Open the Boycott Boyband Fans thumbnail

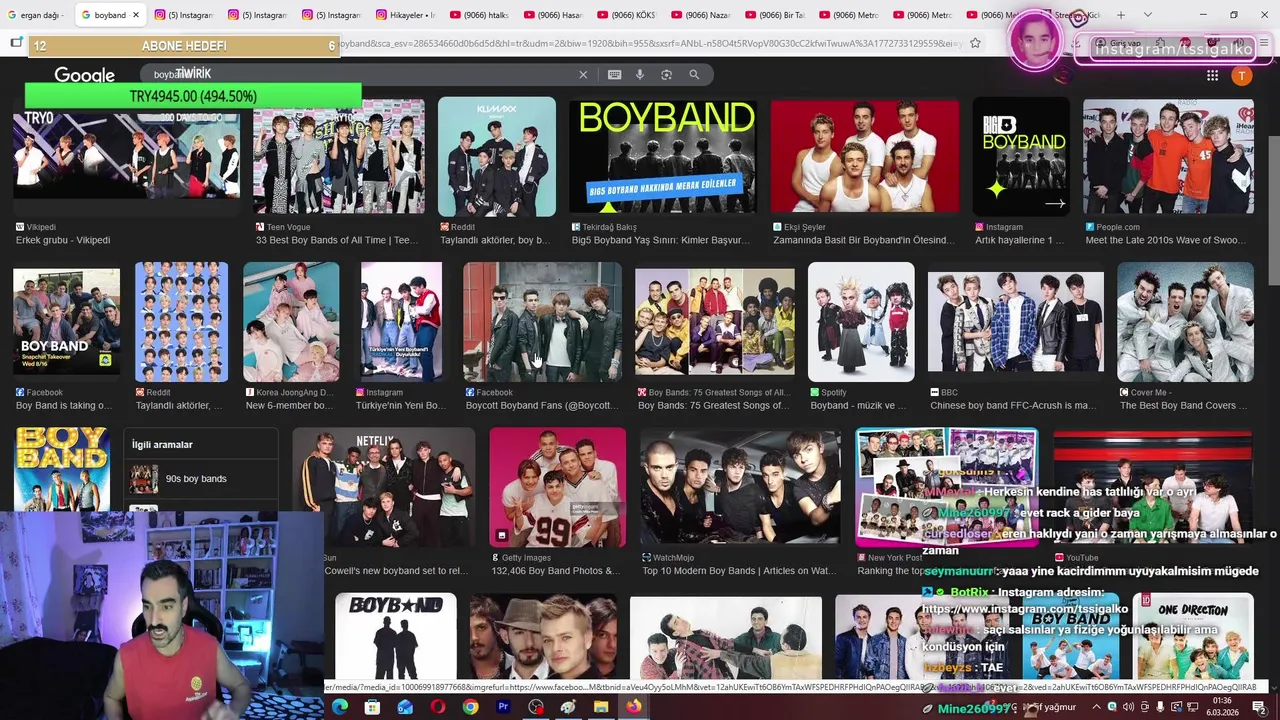[542, 322]
